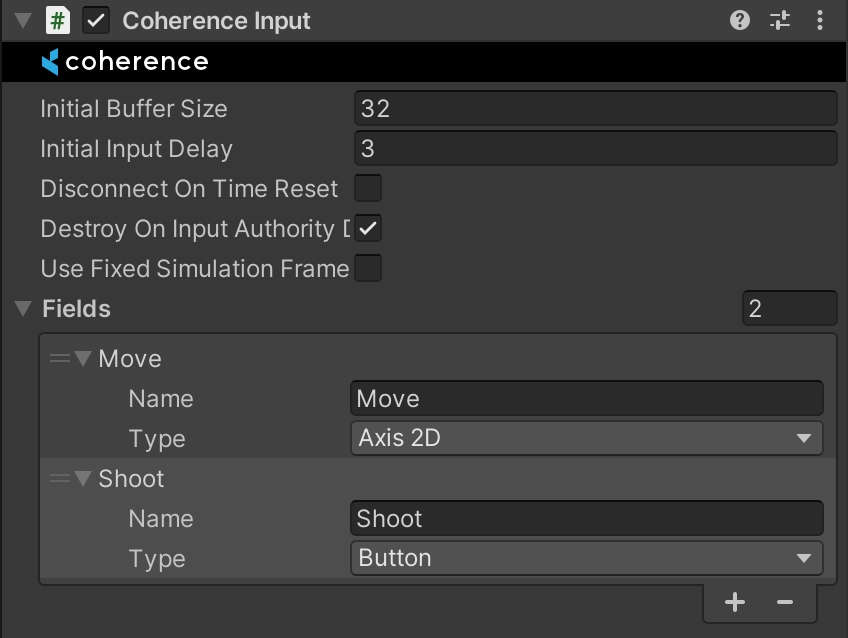The width and height of the screenshot is (848, 638).
Task: Grab the Move field reorder handle
Action: pyautogui.click(x=59, y=359)
